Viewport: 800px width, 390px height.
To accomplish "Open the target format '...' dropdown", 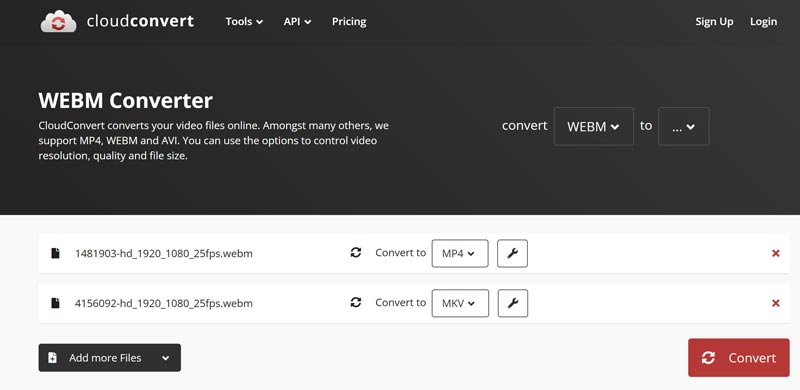I will click(684, 127).
